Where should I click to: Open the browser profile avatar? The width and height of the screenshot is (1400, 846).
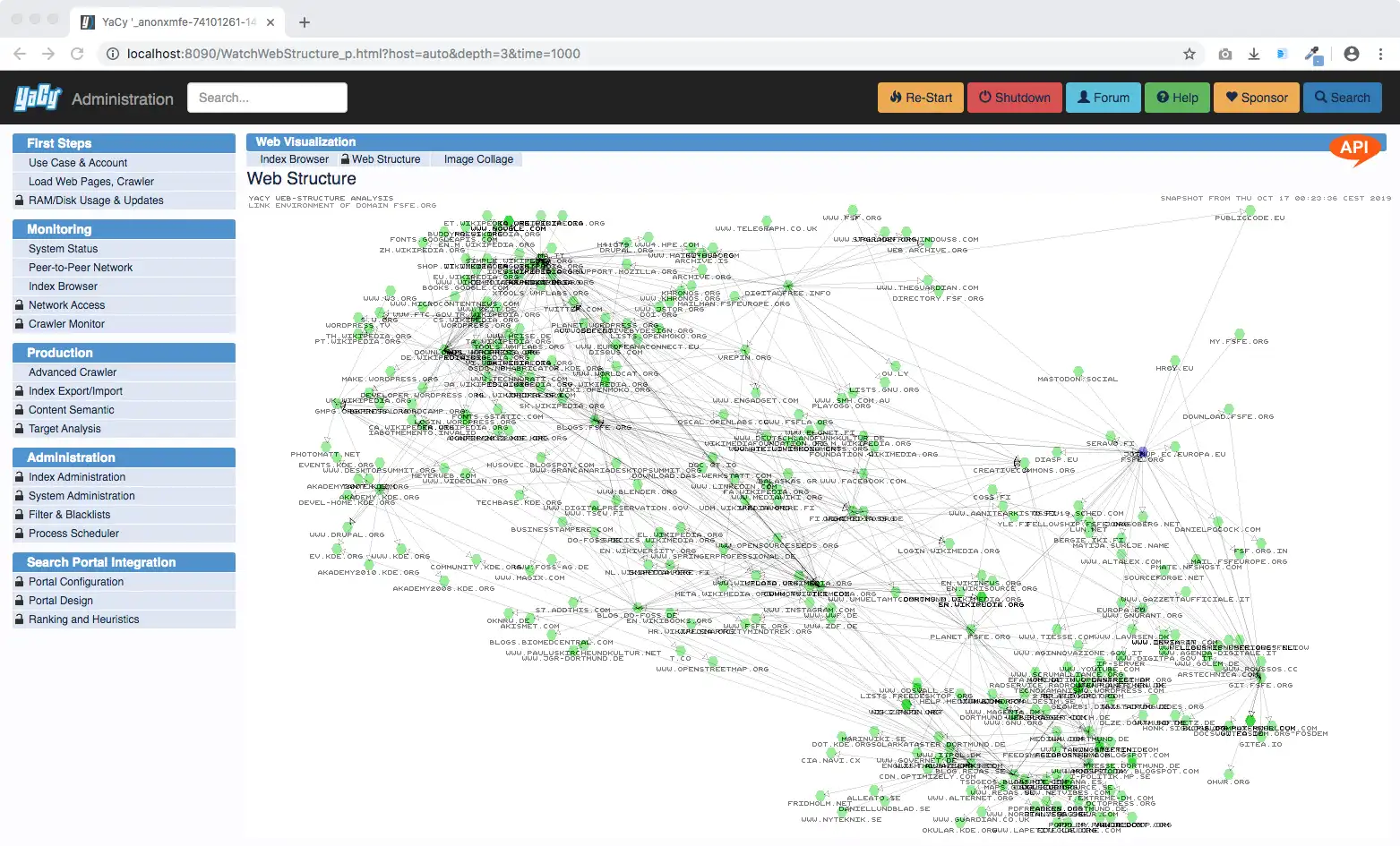click(1352, 54)
